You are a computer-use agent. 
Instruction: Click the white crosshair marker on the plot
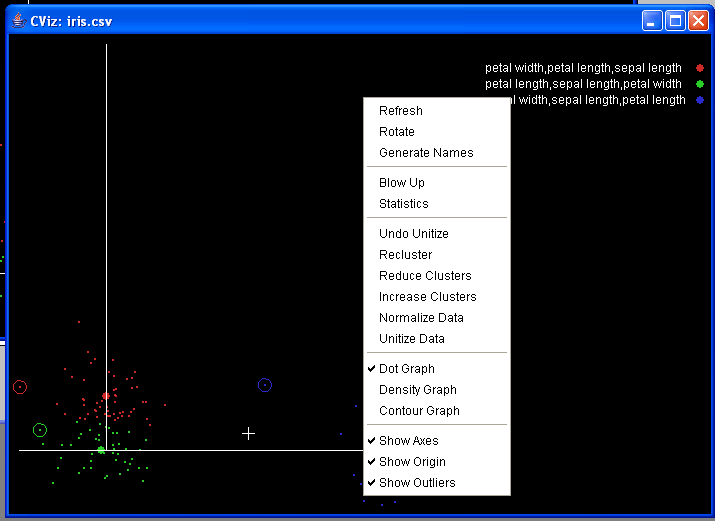tap(249, 433)
